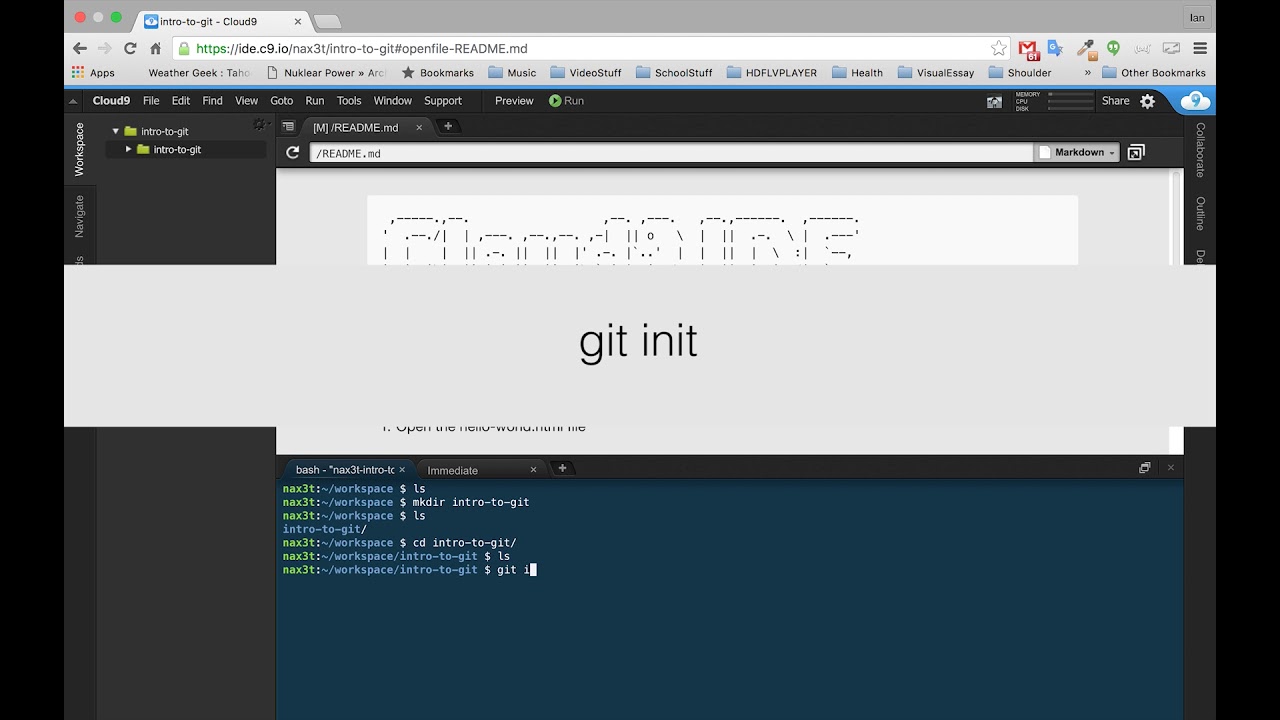Open a new editor tab with plus

448,126
